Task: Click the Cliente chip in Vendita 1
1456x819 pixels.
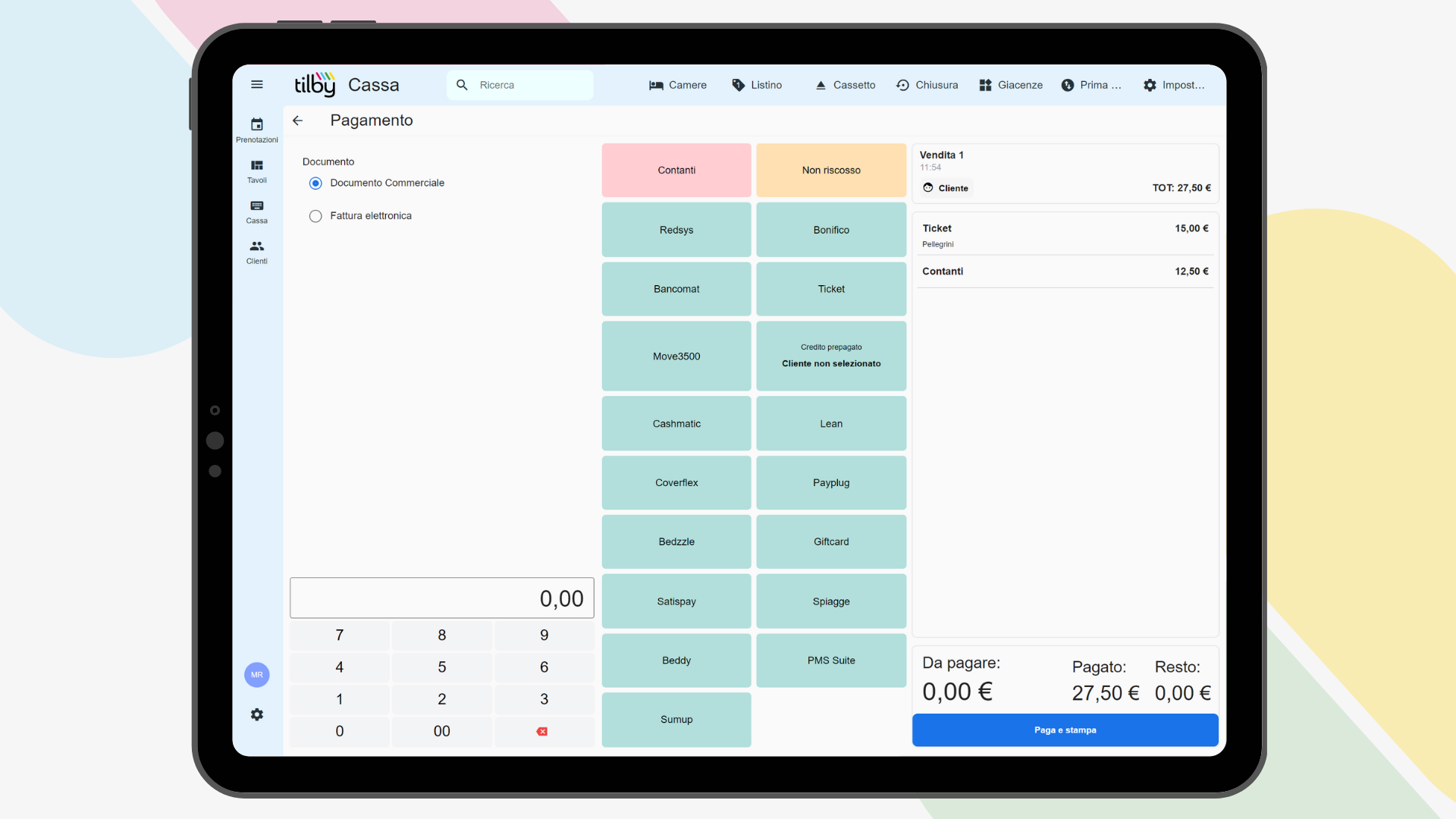Action: [946, 188]
